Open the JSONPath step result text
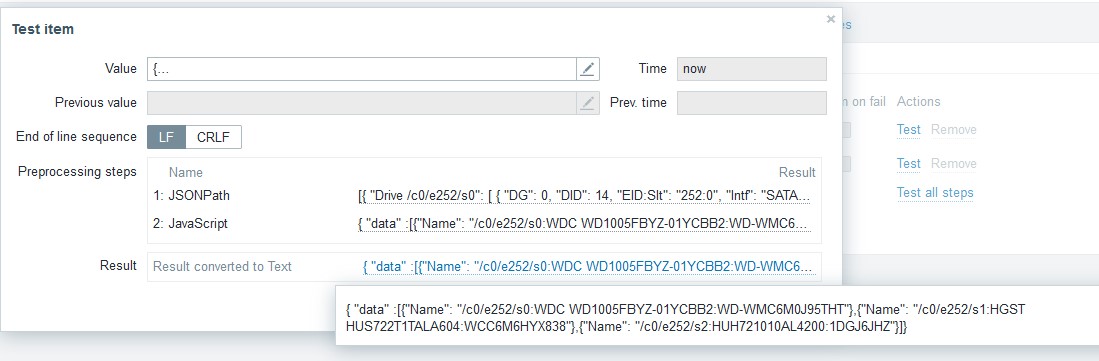The width and height of the screenshot is (1099, 361). click(x=585, y=196)
